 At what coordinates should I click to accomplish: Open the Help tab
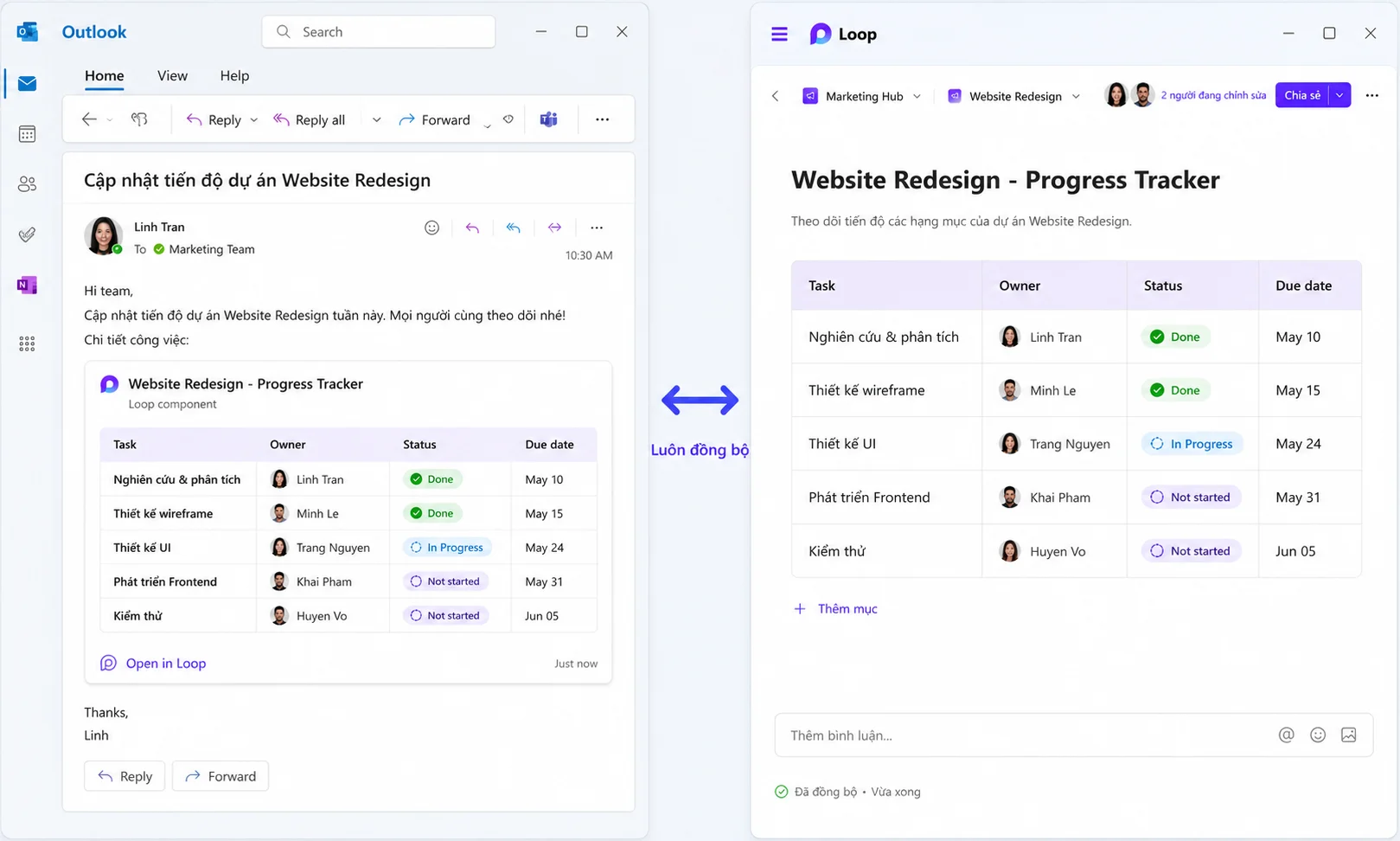coord(234,76)
